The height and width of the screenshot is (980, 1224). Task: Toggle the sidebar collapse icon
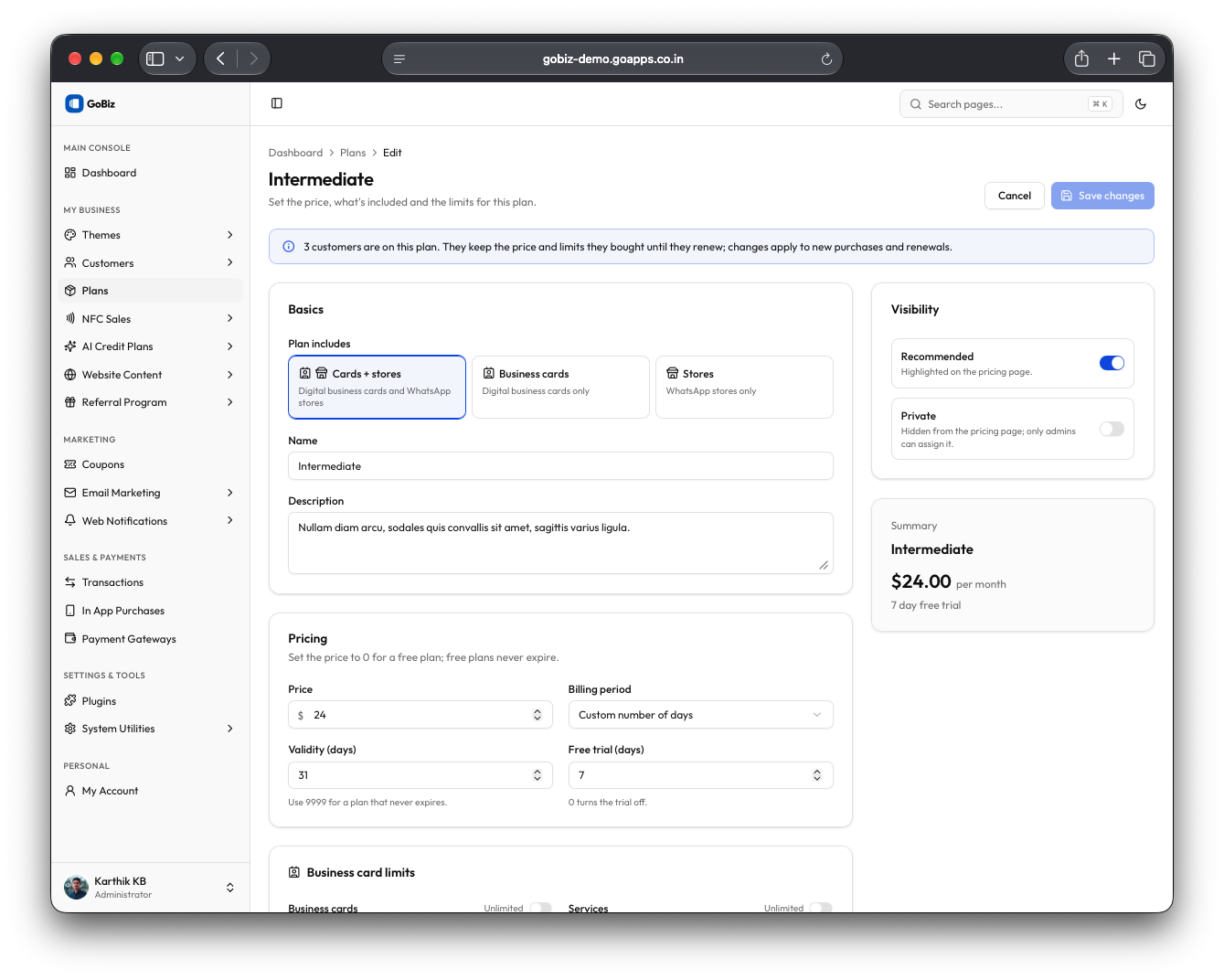click(277, 103)
